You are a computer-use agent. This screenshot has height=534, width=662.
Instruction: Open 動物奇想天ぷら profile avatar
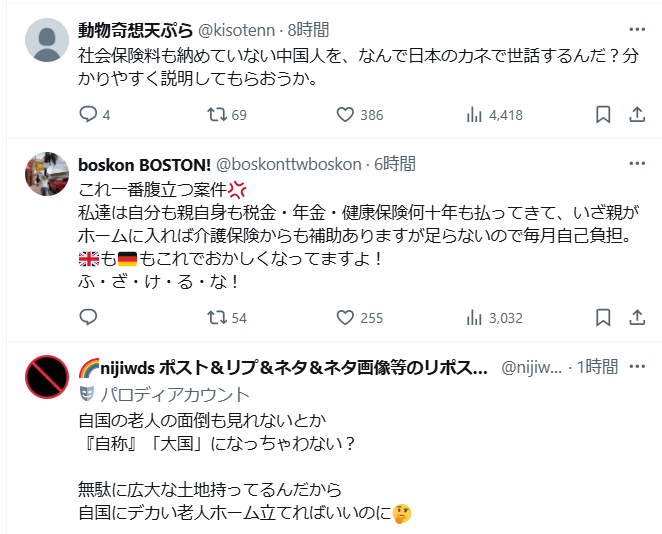coord(45,41)
